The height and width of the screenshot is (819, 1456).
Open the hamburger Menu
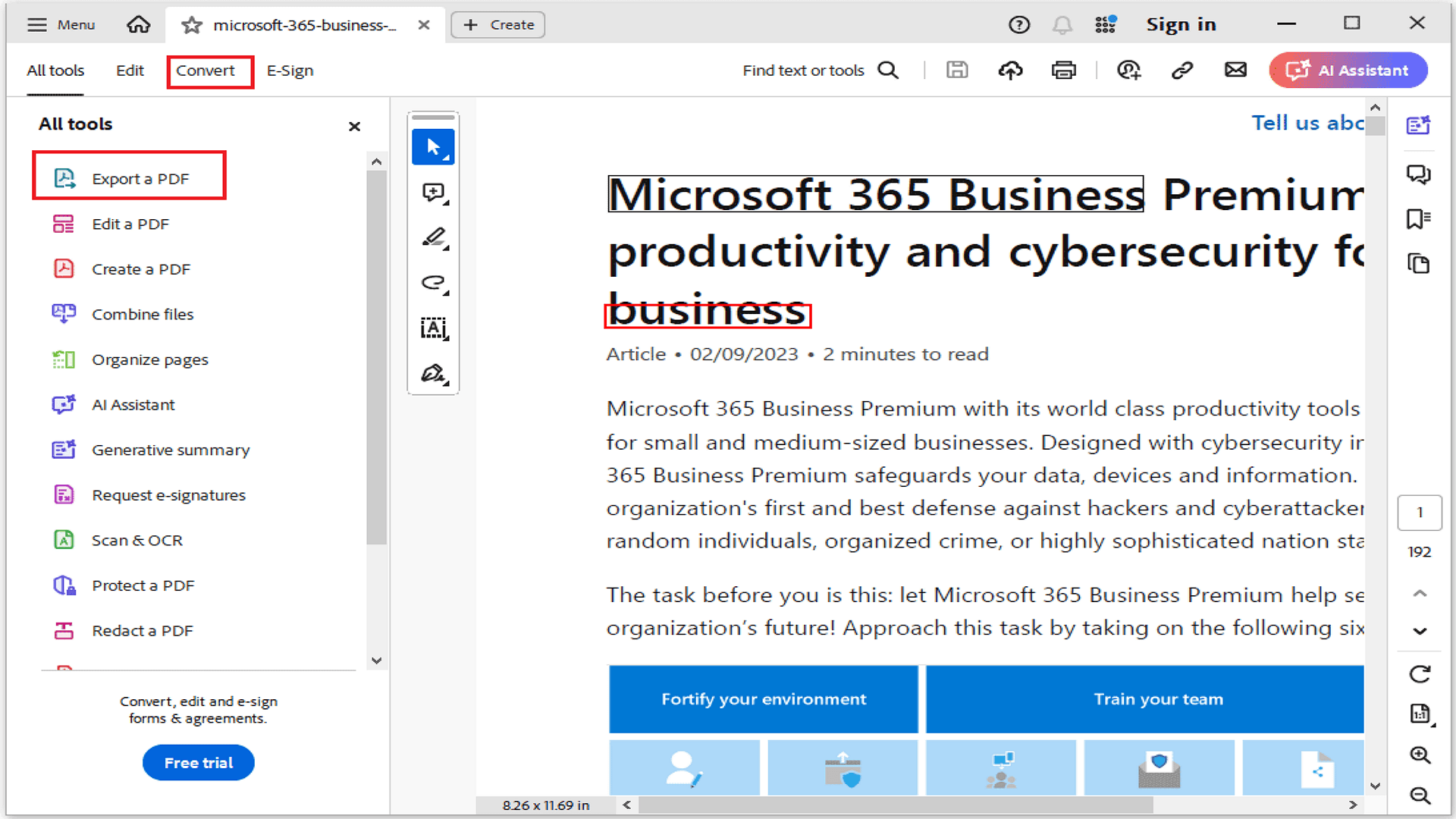click(61, 25)
